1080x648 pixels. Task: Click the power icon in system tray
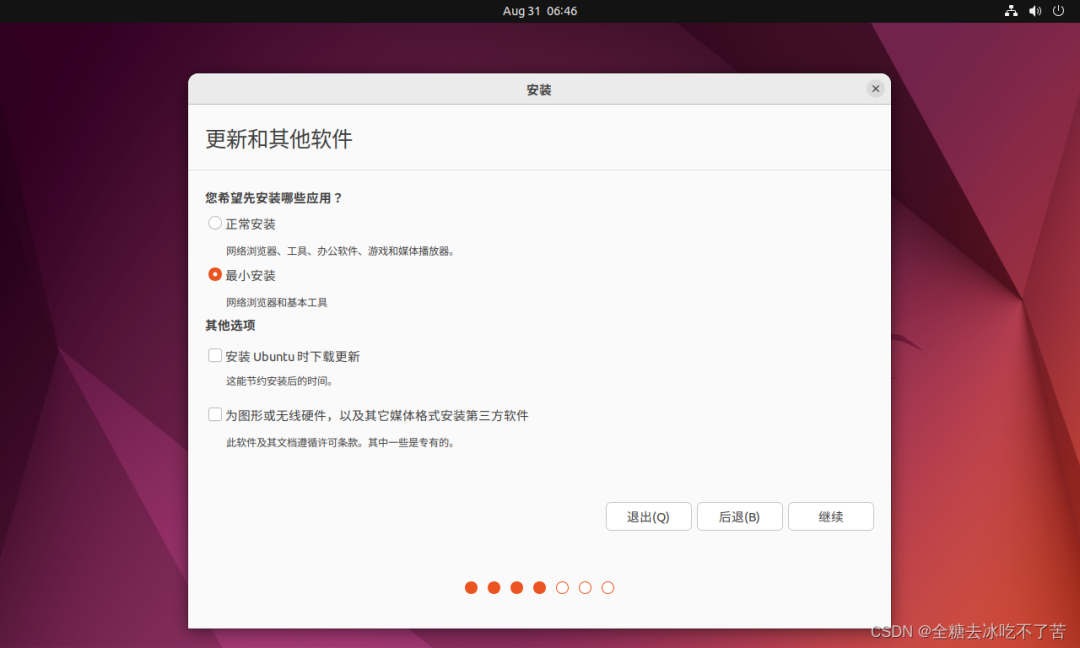tap(1059, 11)
